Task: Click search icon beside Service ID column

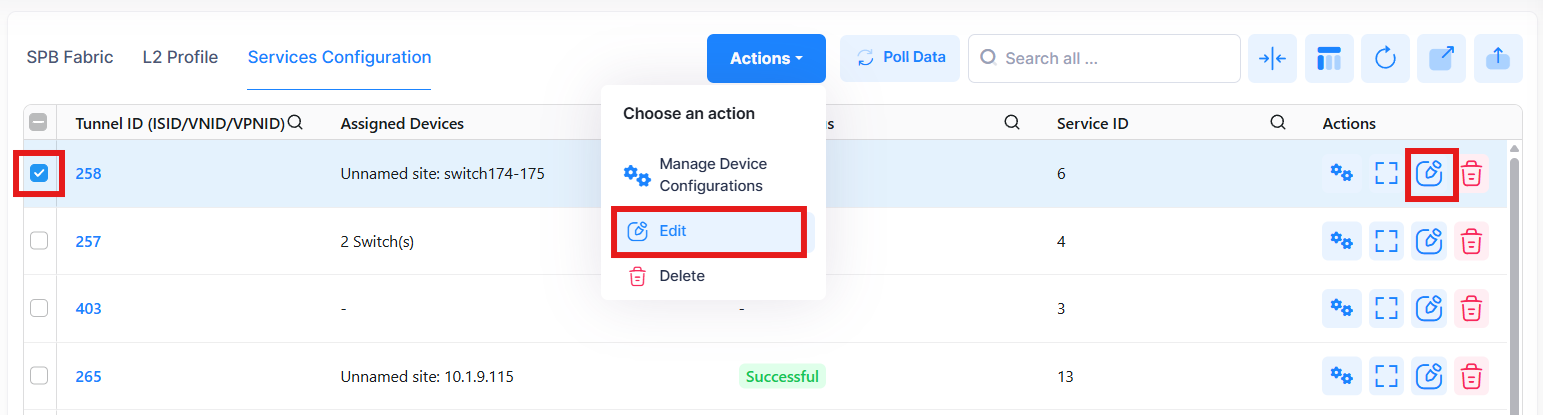Action: point(1277,123)
